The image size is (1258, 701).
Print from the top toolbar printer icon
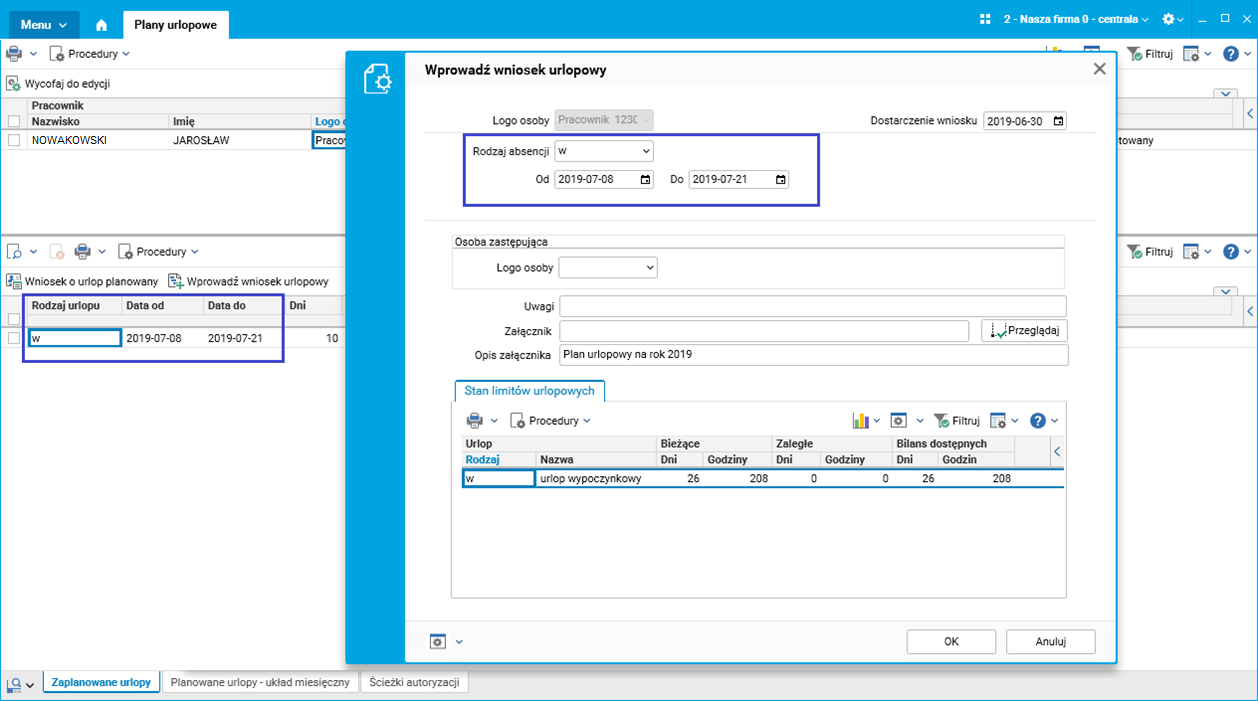(x=14, y=54)
